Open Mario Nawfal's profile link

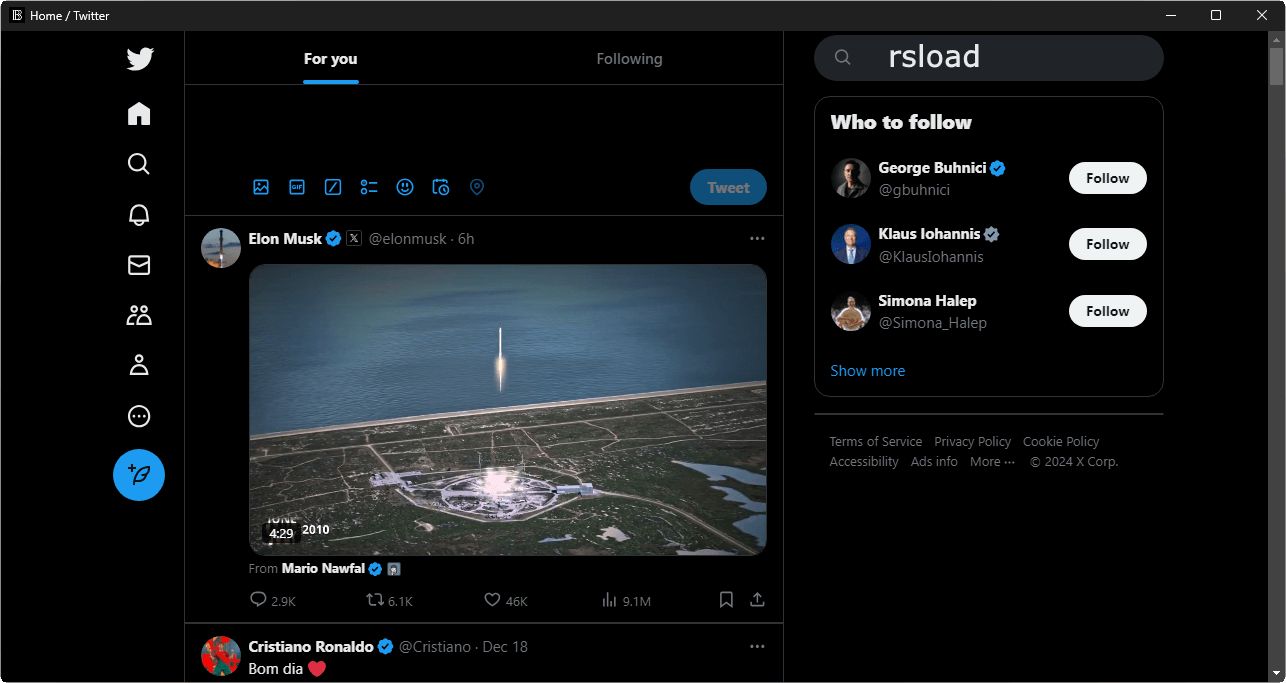pos(323,569)
